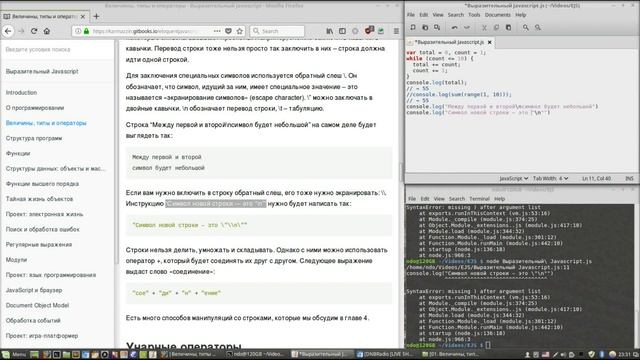The width and height of the screenshot is (640, 360).
Task: Open editor File menu
Action: [x=411, y=15]
